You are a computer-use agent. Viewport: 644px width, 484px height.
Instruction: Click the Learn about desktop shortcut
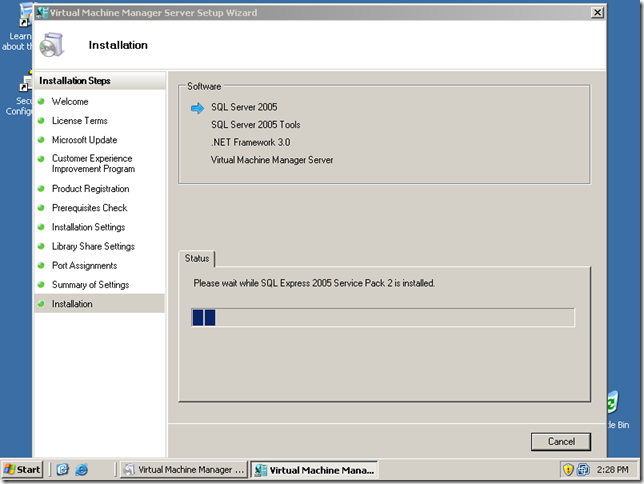click(17, 27)
